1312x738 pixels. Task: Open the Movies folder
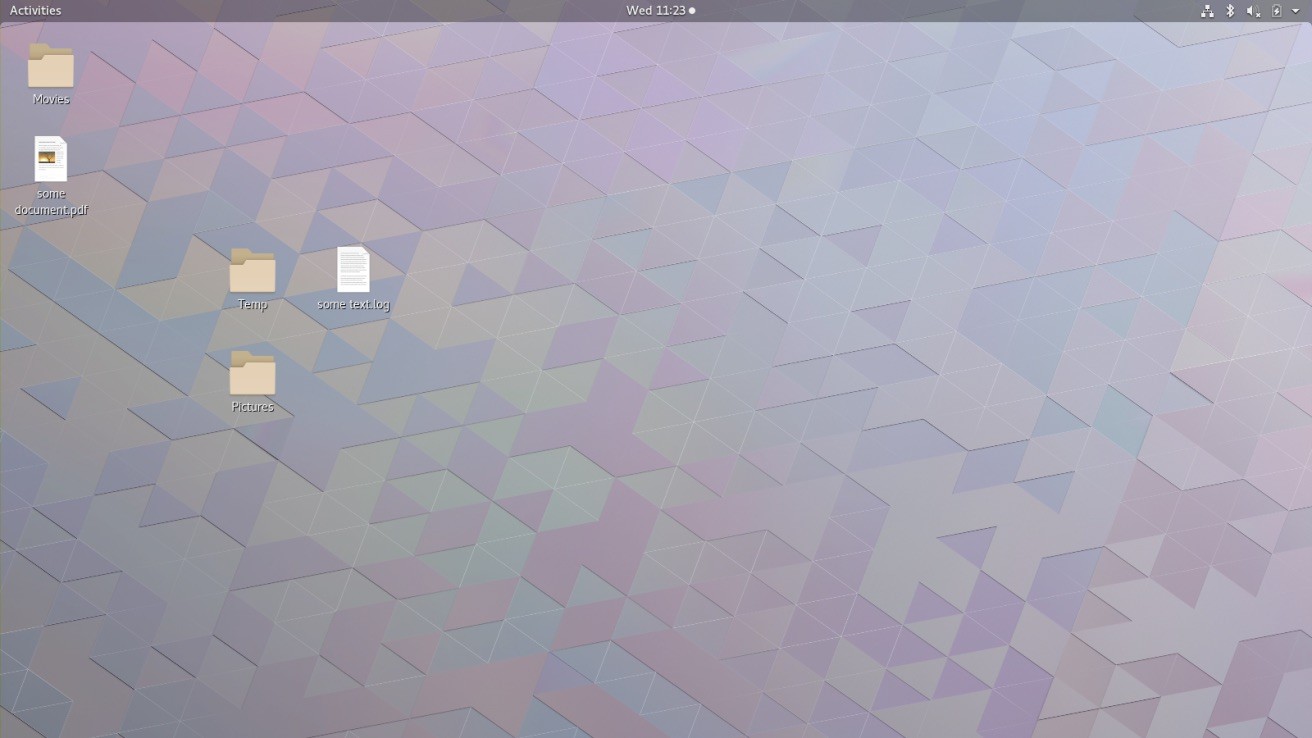pyautogui.click(x=50, y=66)
